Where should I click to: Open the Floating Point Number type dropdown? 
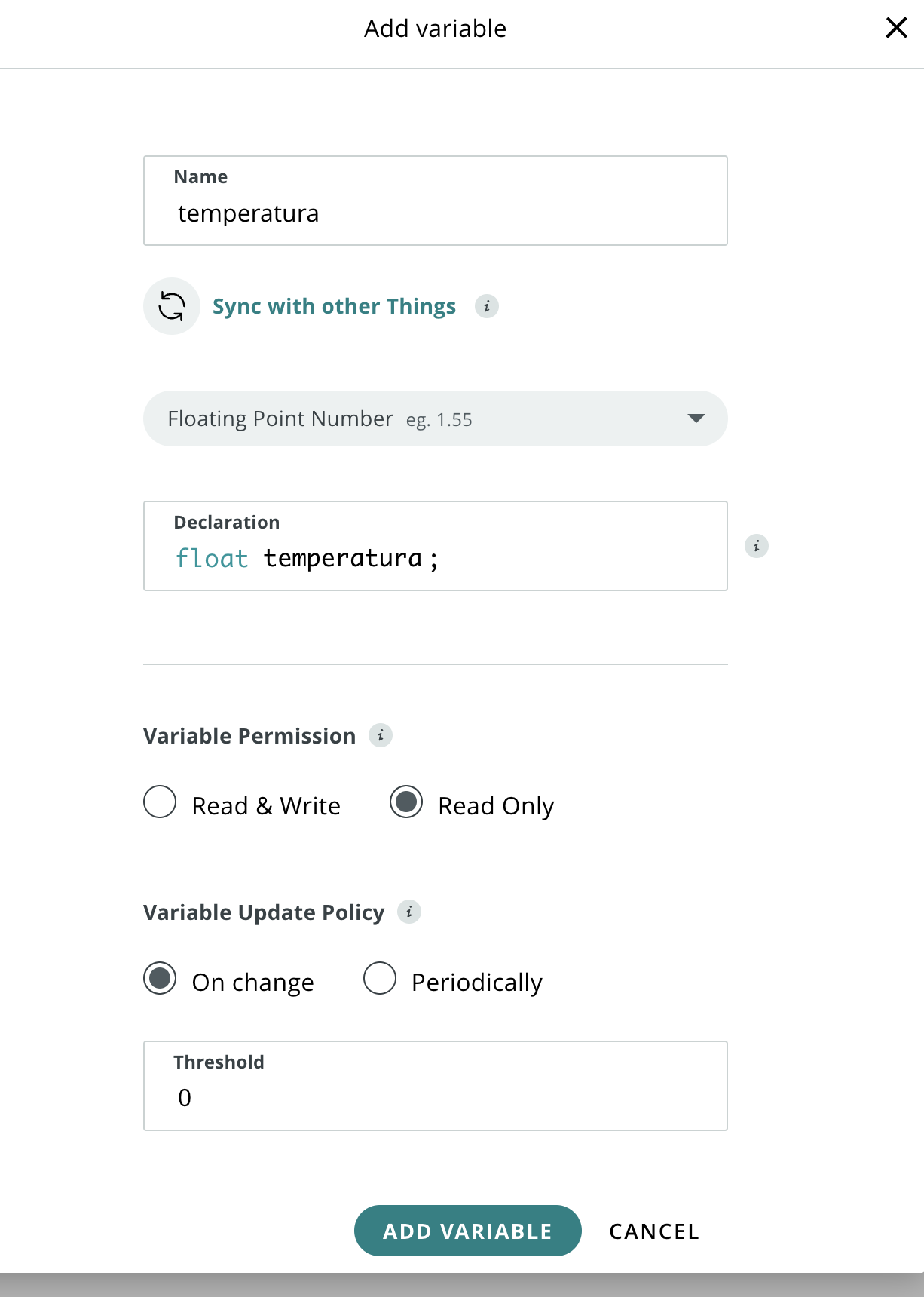436,419
